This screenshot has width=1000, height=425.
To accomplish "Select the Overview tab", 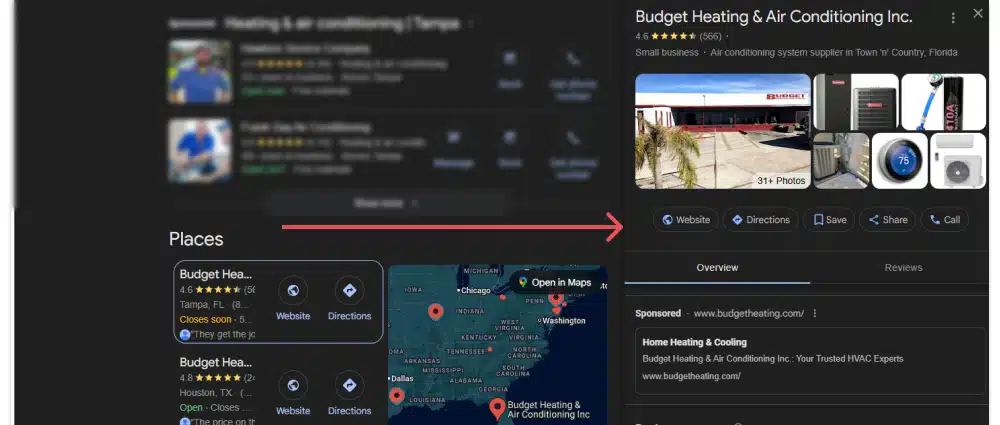I will [717, 268].
